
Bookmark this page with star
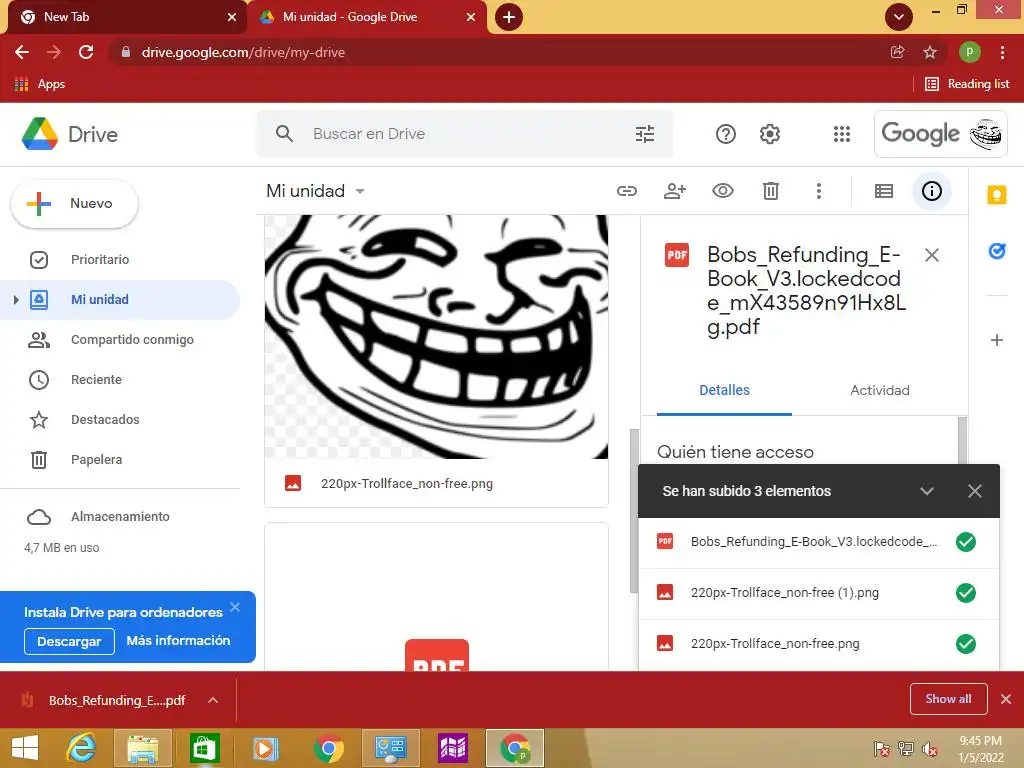(930, 52)
